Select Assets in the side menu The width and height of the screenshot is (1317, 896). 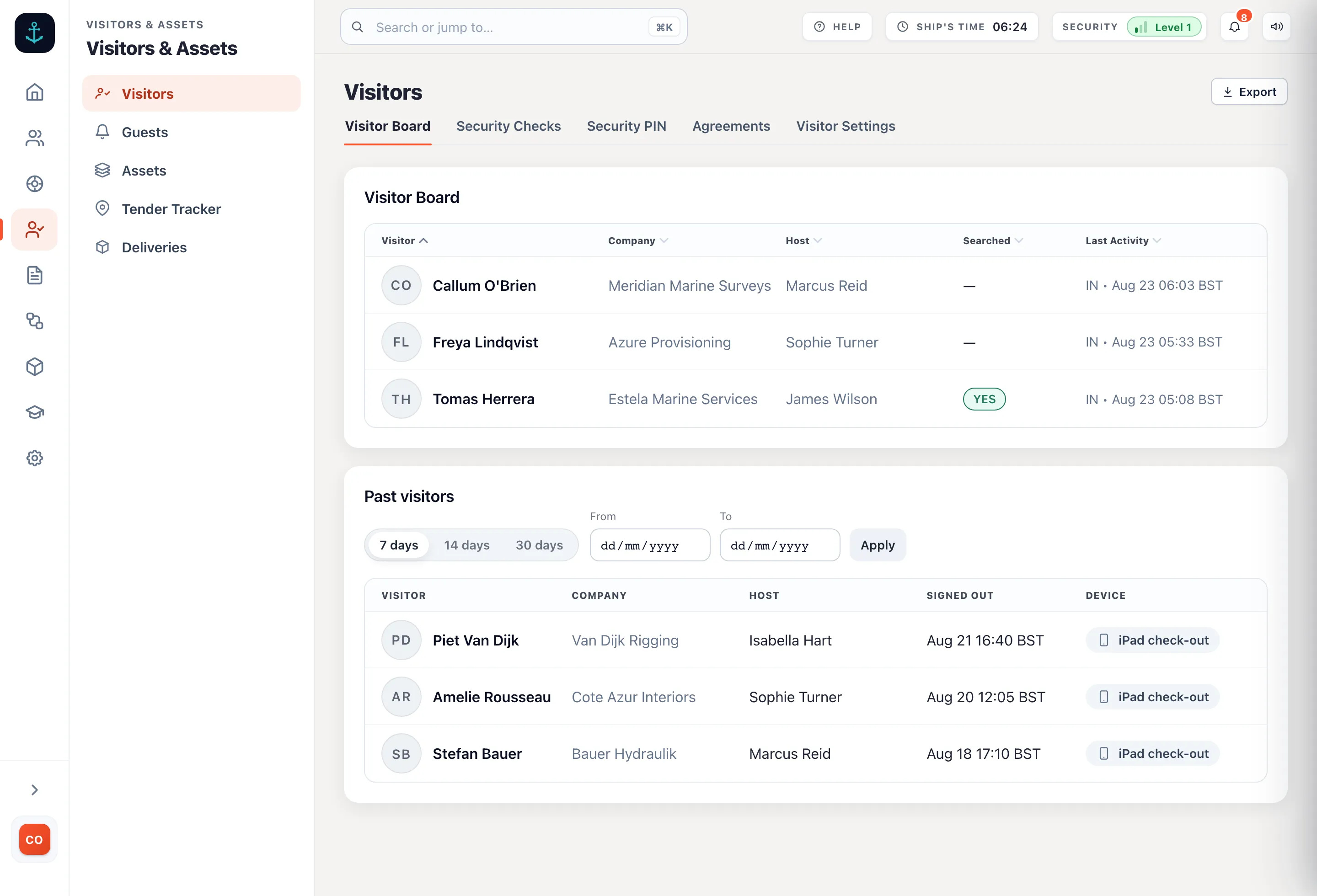click(x=192, y=171)
